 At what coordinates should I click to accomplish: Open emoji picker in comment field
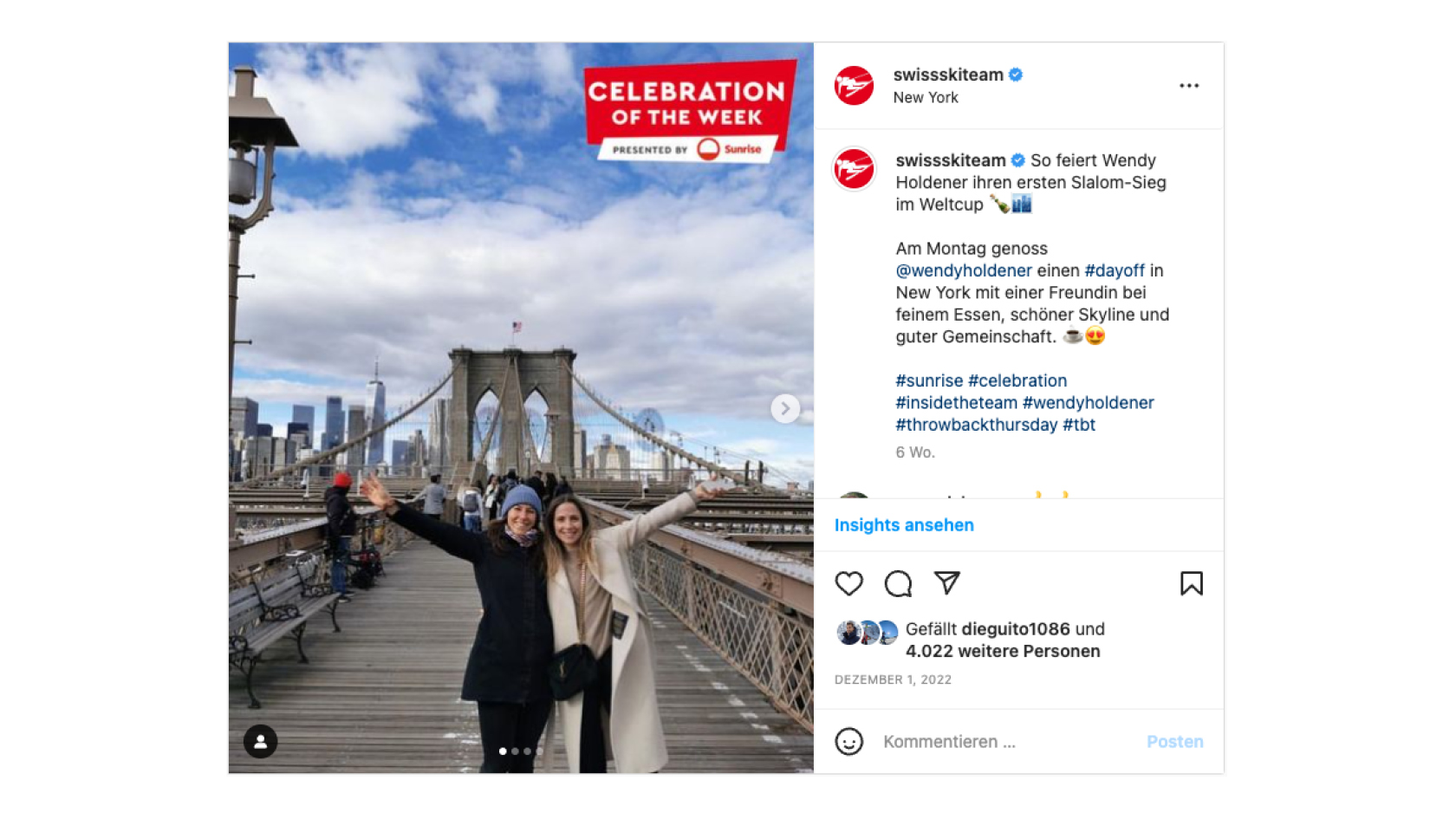848,741
